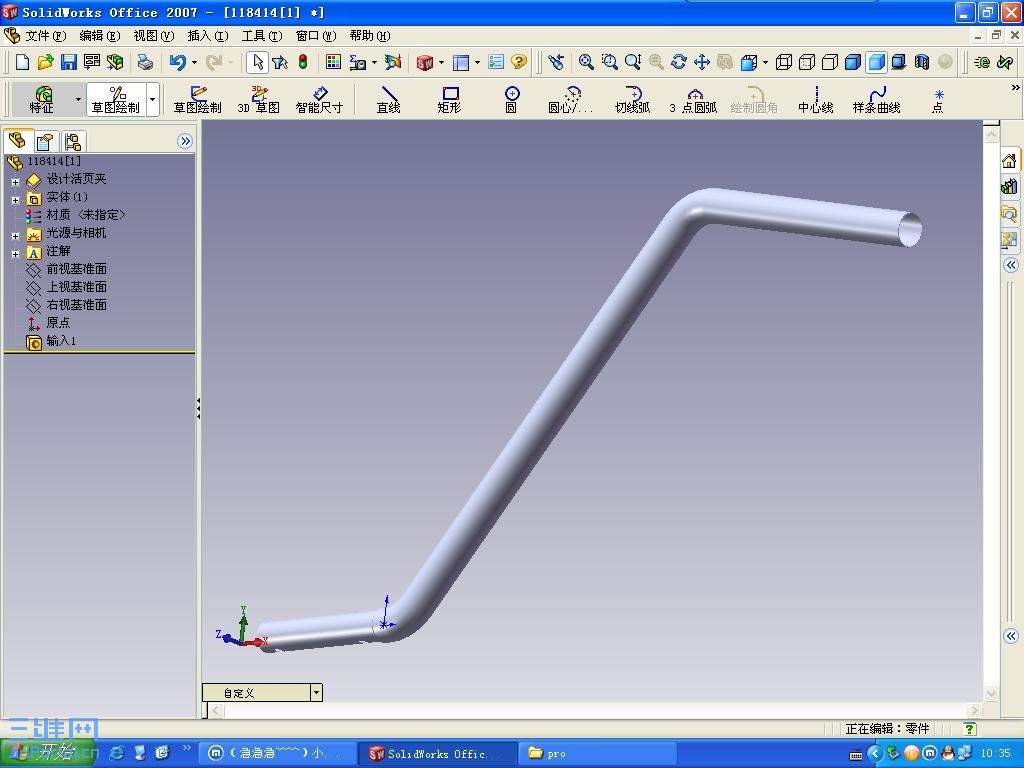Open the Features (特征) toolbar tab

42,99
